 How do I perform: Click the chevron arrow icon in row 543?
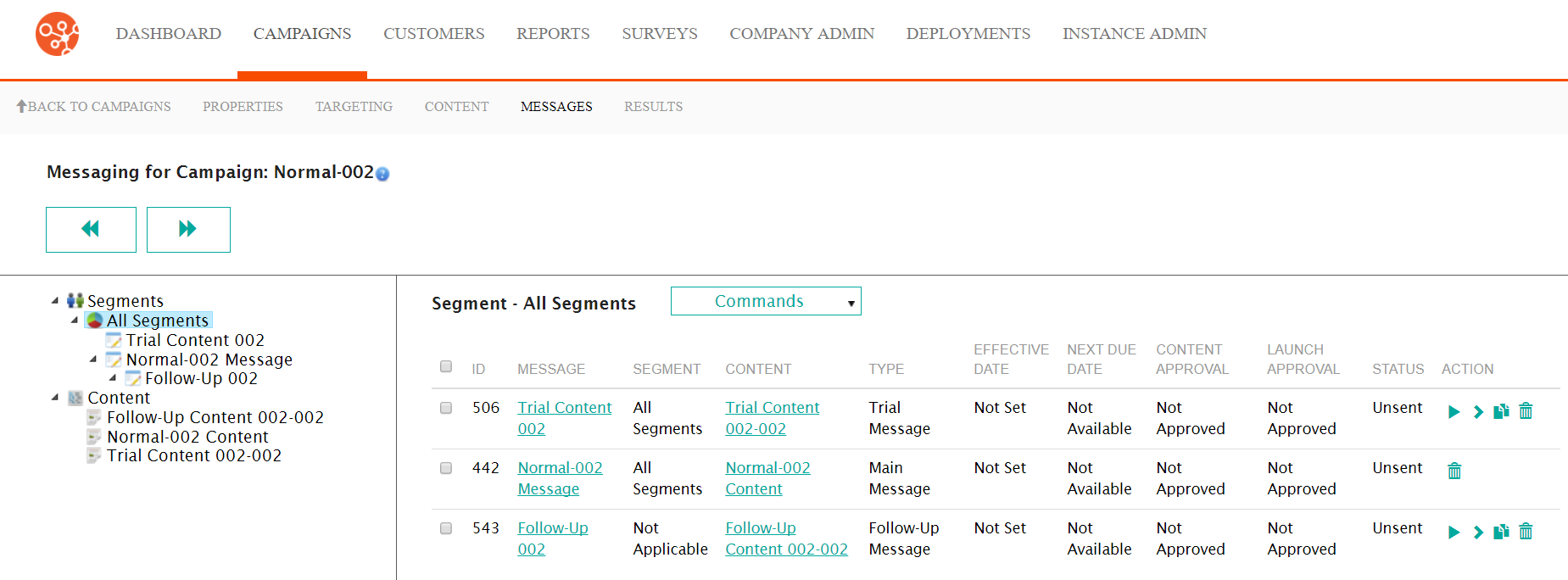(x=1478, y=533)
